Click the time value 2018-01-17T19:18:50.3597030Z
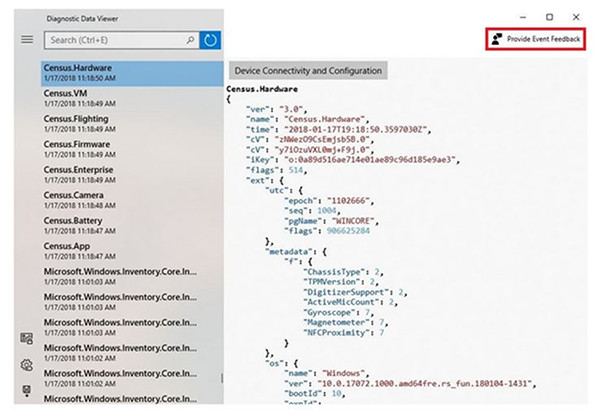Screen dimensions: 600x414 [355, 130]
